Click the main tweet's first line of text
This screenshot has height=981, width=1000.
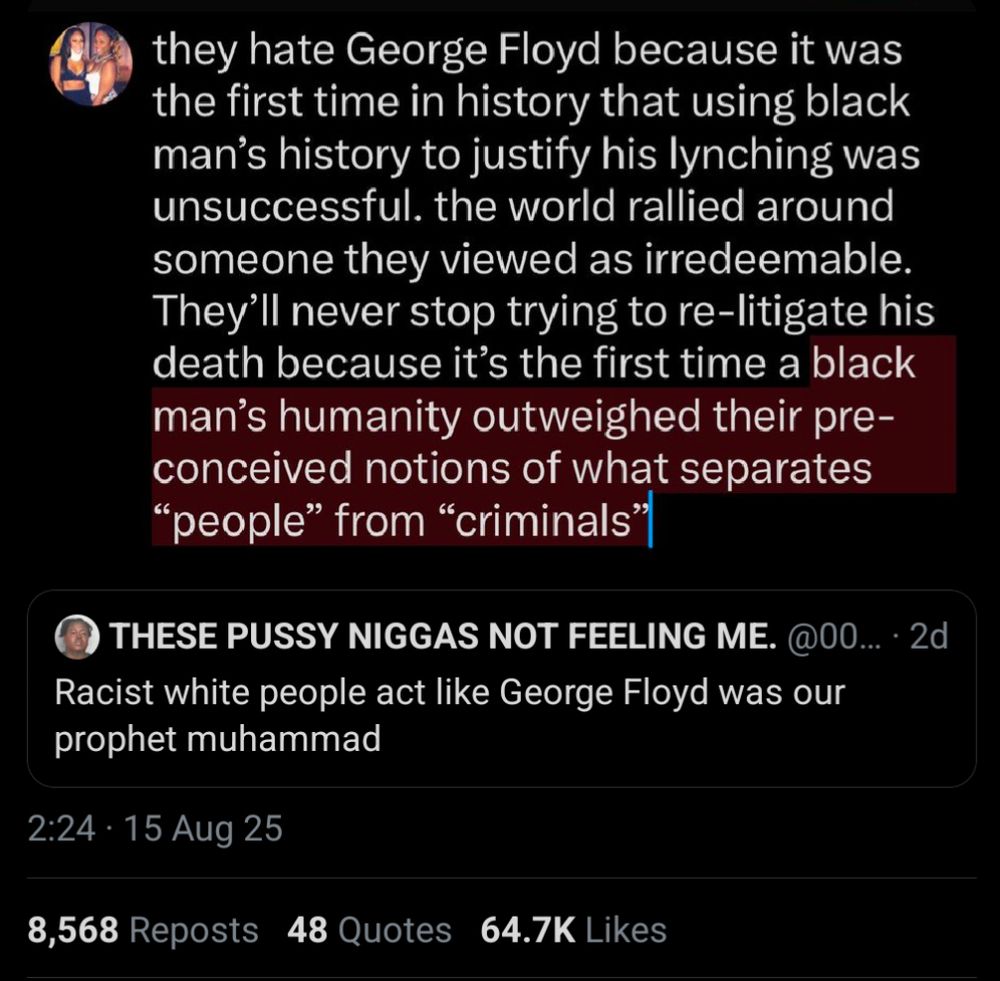click(x=527, y=51)
